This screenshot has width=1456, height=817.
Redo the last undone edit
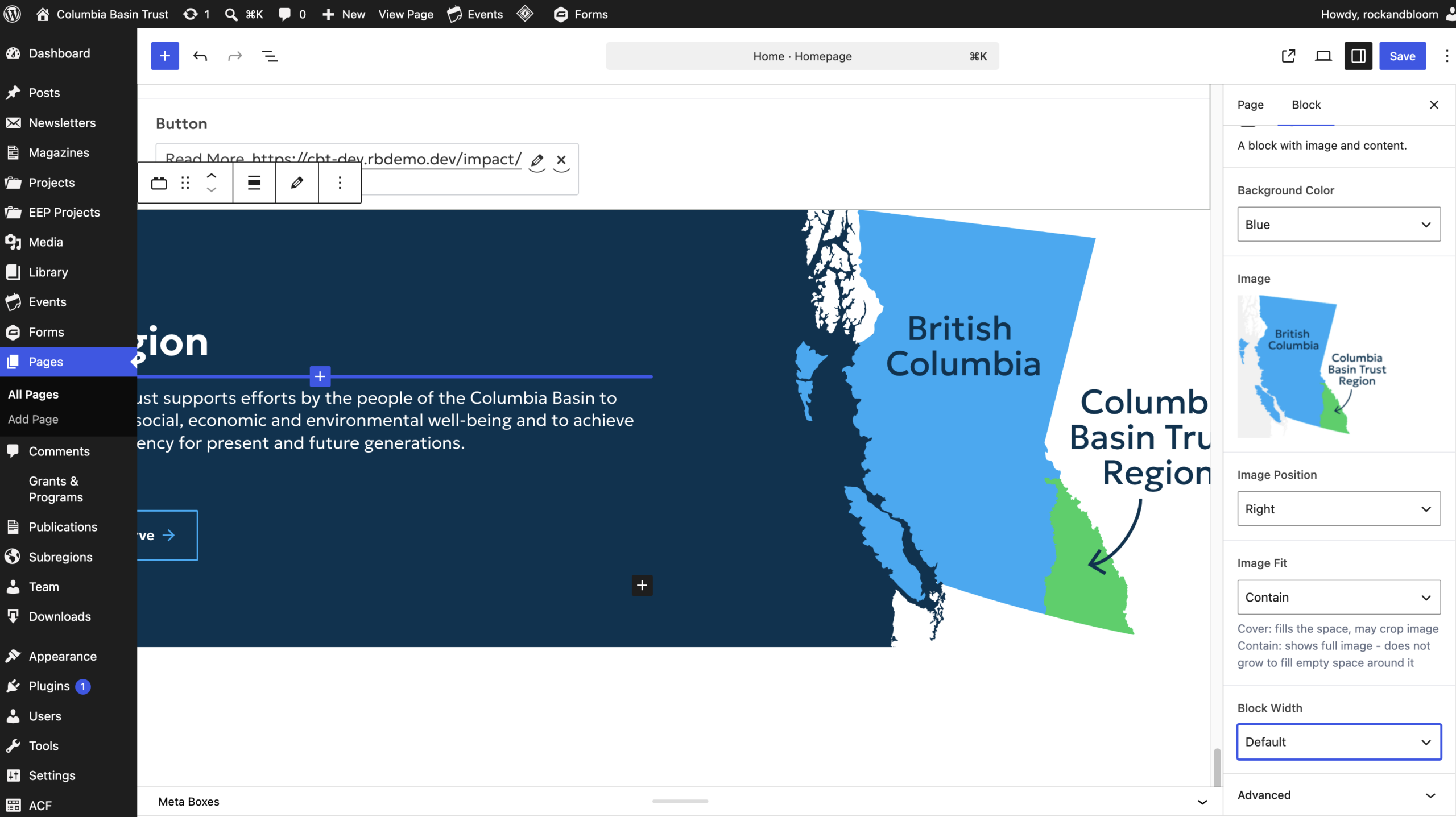pos(235,56)
